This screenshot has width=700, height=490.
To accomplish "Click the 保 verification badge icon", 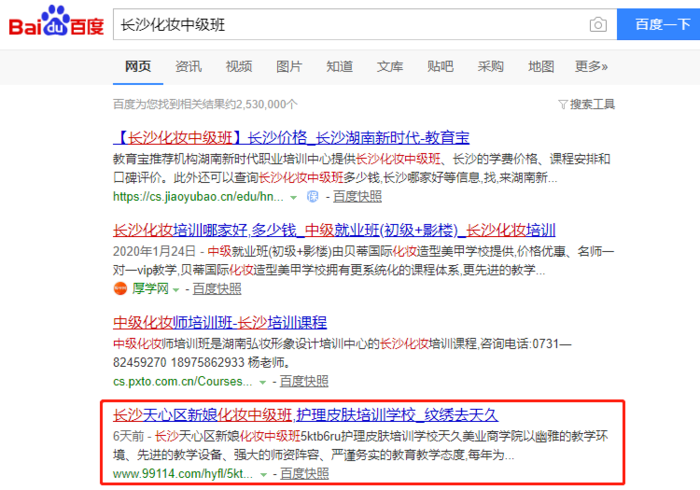I will 312,196.
